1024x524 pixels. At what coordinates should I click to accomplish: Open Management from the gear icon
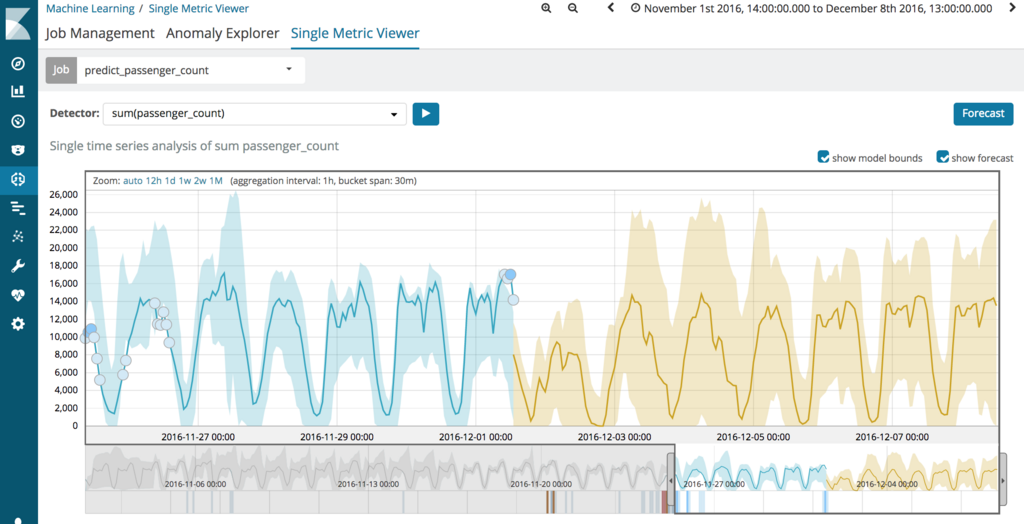click(x=18, y=323)
